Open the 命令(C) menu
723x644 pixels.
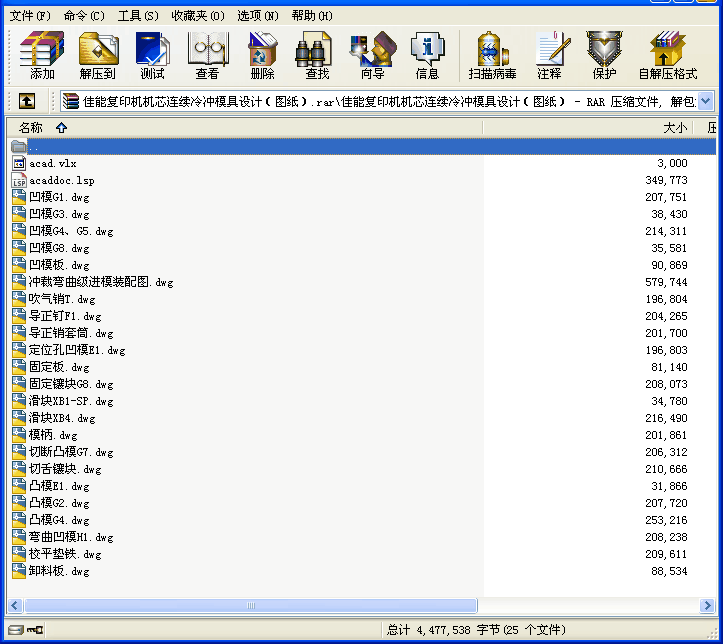pyautogui.click(x=84, y=16)
